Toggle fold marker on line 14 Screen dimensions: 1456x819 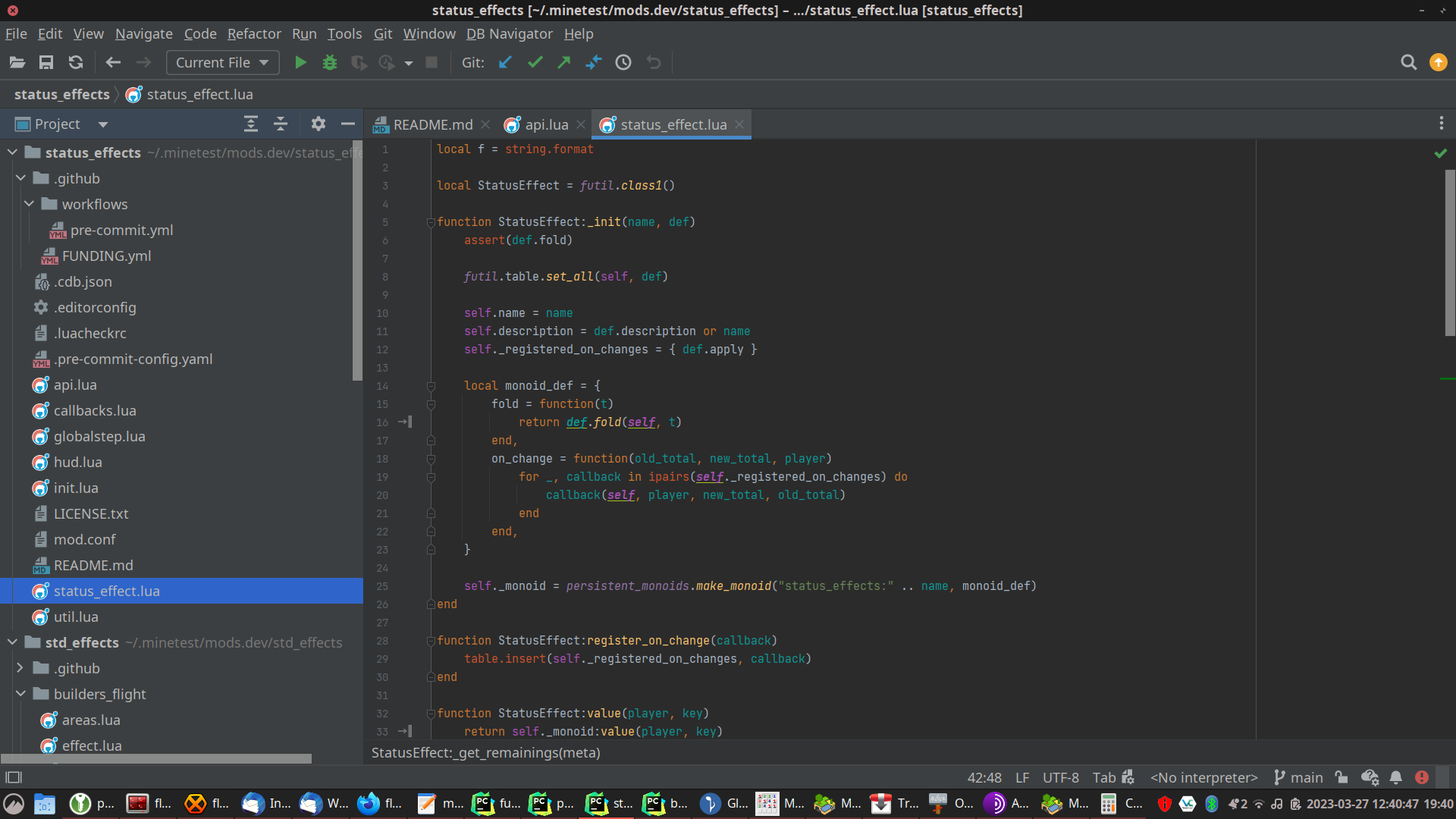(x=431, y=386)
